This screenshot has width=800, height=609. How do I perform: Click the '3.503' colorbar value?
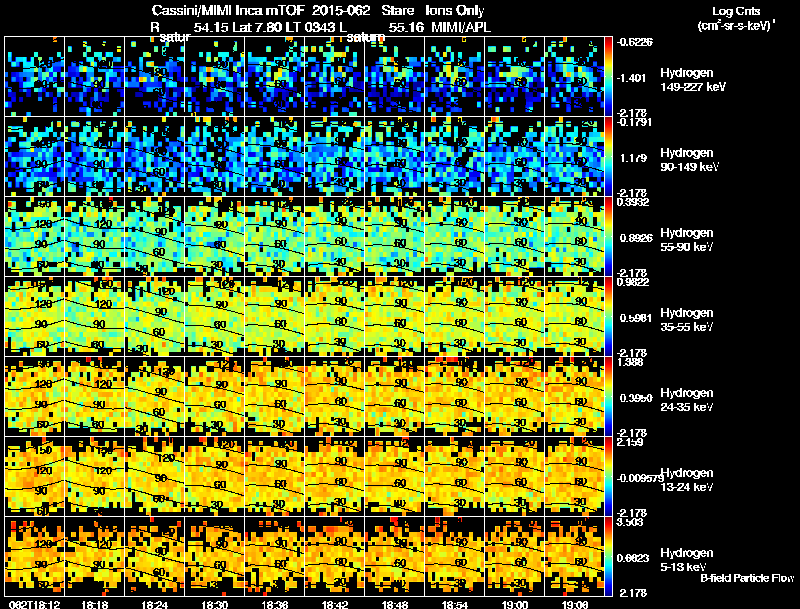(630, 522)
